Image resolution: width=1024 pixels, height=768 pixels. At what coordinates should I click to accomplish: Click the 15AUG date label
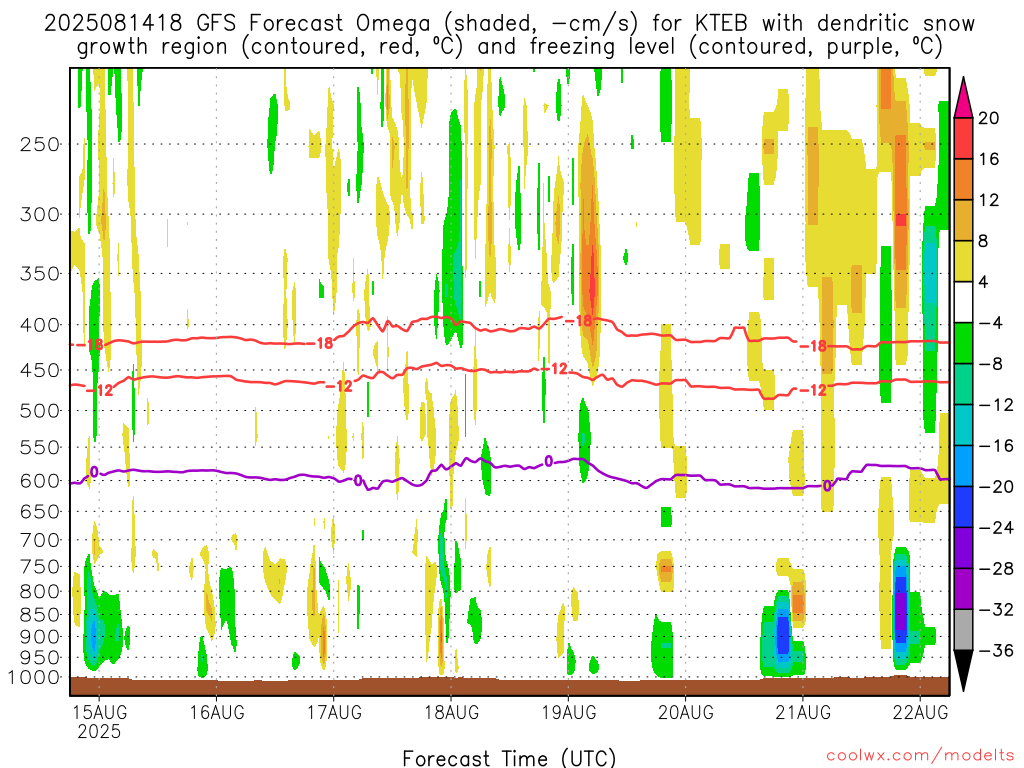99,712
